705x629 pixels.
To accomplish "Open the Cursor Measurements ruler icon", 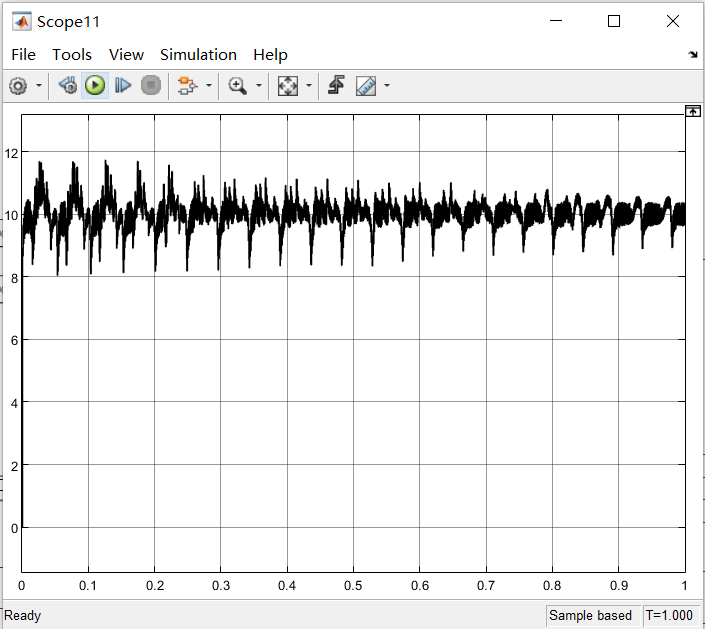I will pos(366,85).
